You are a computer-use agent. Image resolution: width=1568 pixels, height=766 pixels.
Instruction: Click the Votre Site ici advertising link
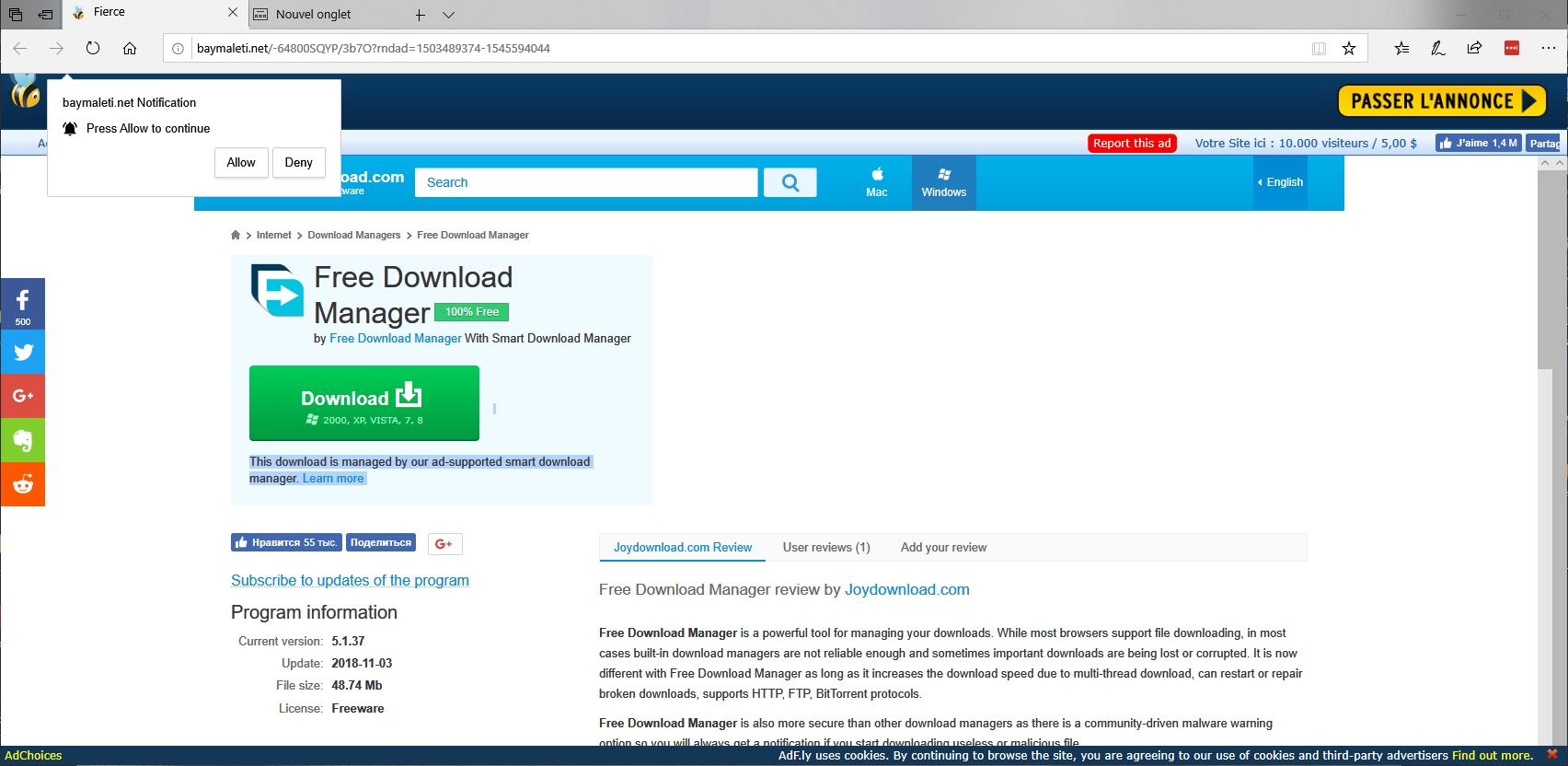(1306, 143)
